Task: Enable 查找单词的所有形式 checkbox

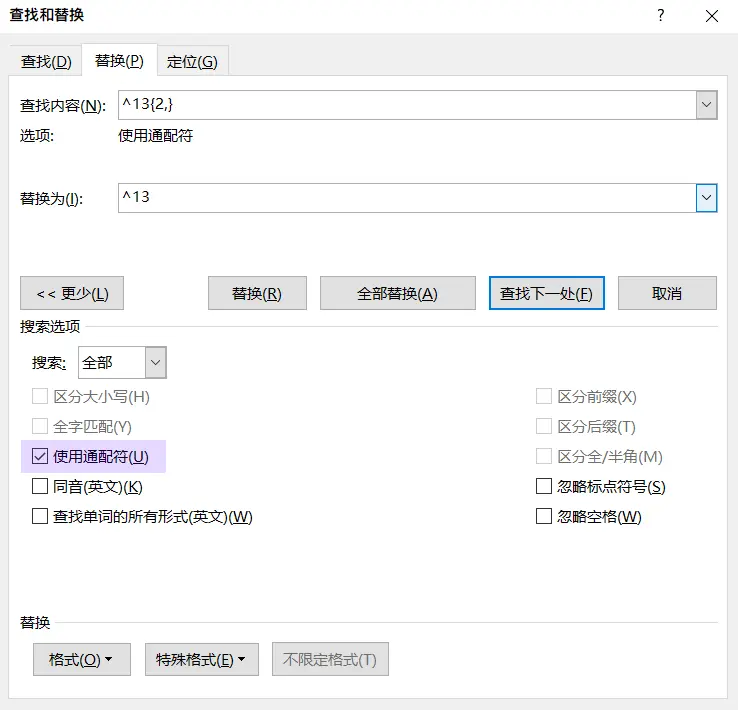Action: point(40,517)
